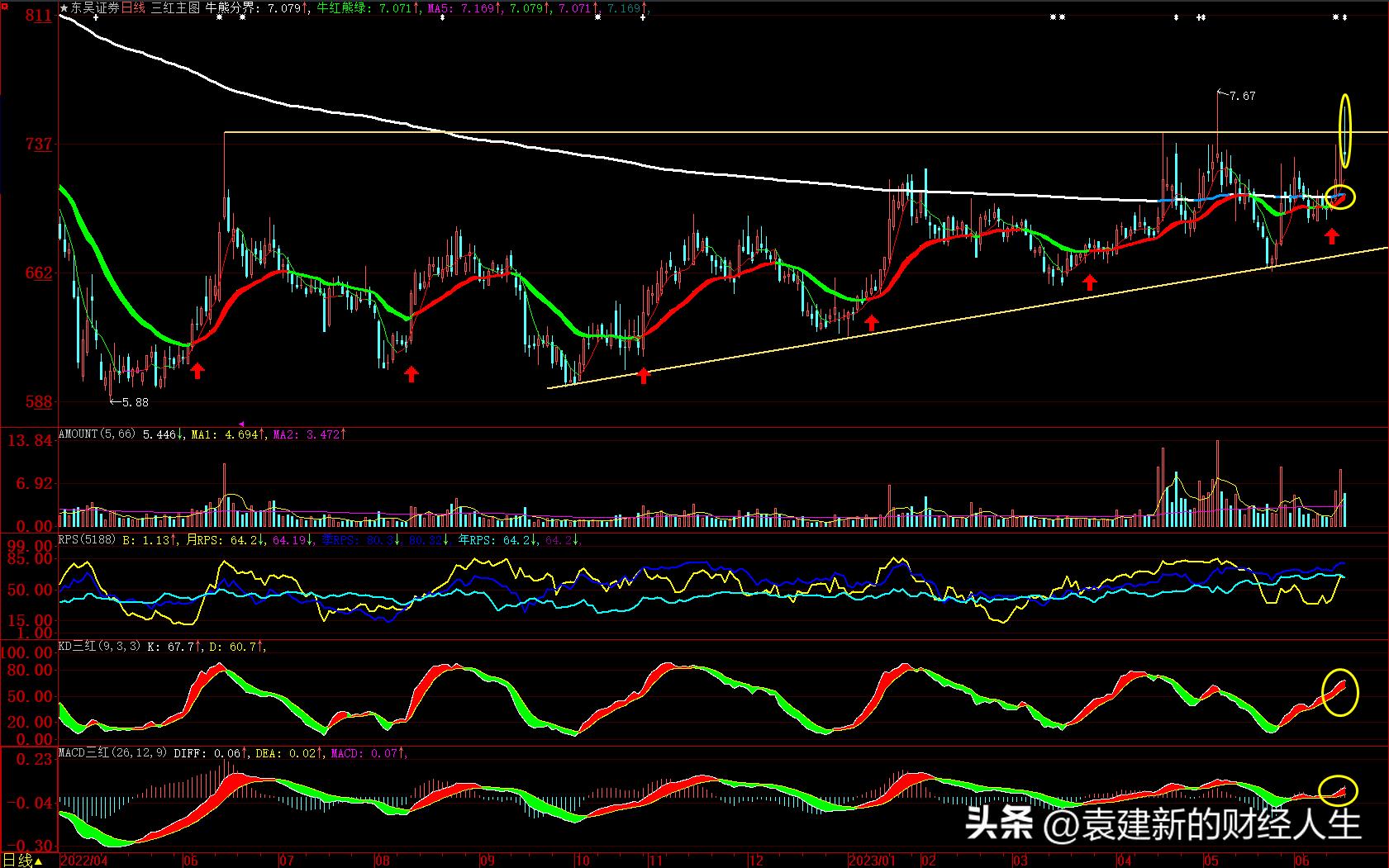Click the 5.88 low price label
Image resolution: width=1389 pixels, height=868 pixels.
tap(135, 402)
